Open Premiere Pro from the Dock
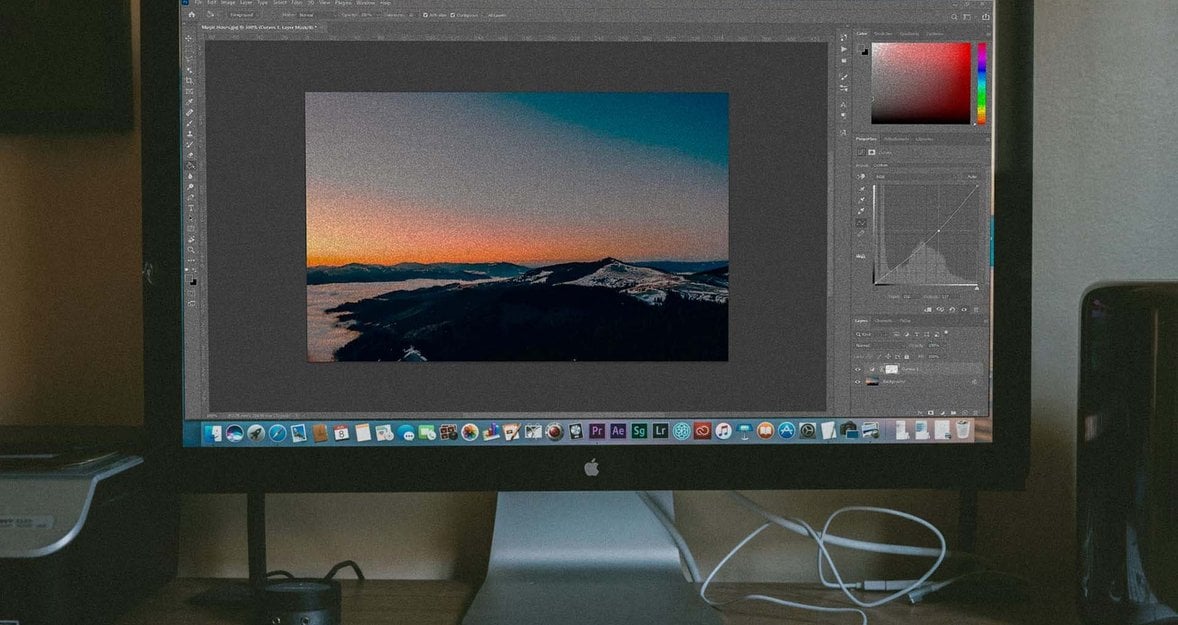1178x625 pixels. (597, 431)
